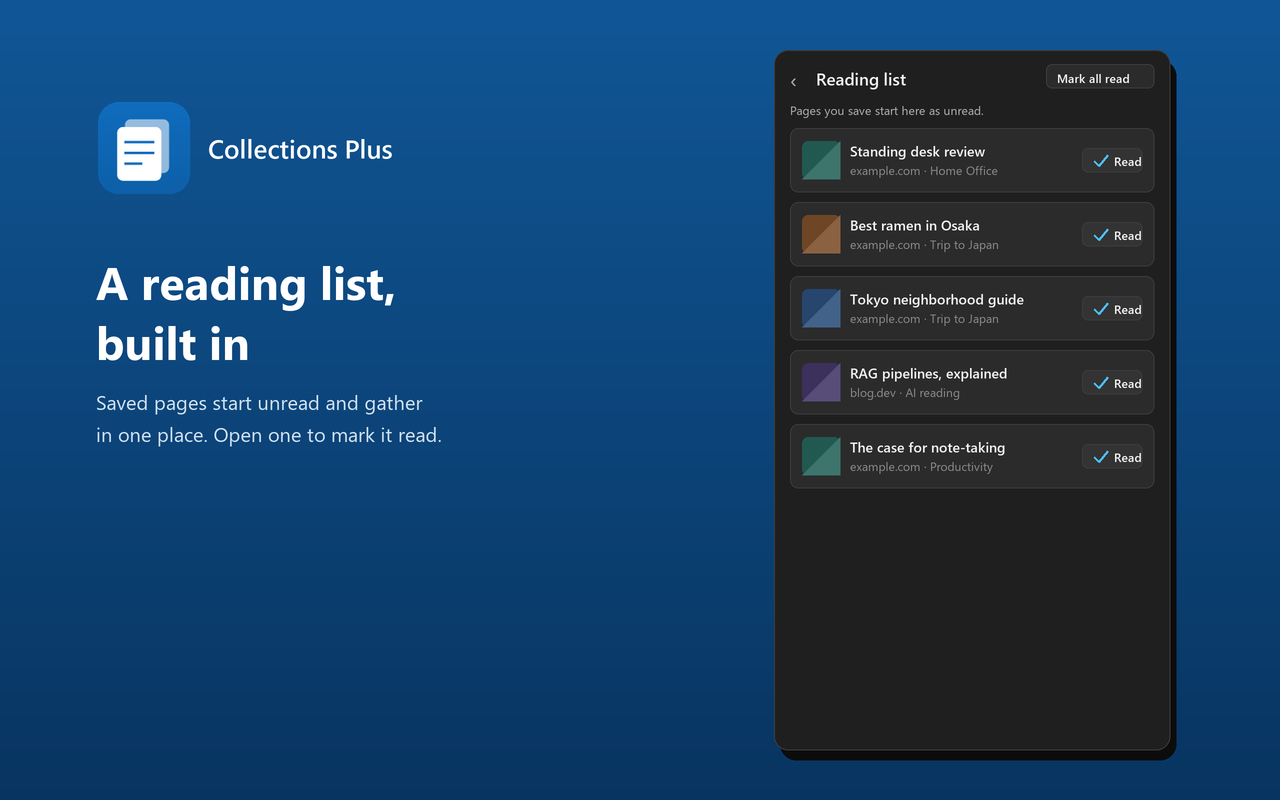Open the Standing desk review thumbnail
The width and height of the screenshot is (1280, 800).
(x=821, y=160)
